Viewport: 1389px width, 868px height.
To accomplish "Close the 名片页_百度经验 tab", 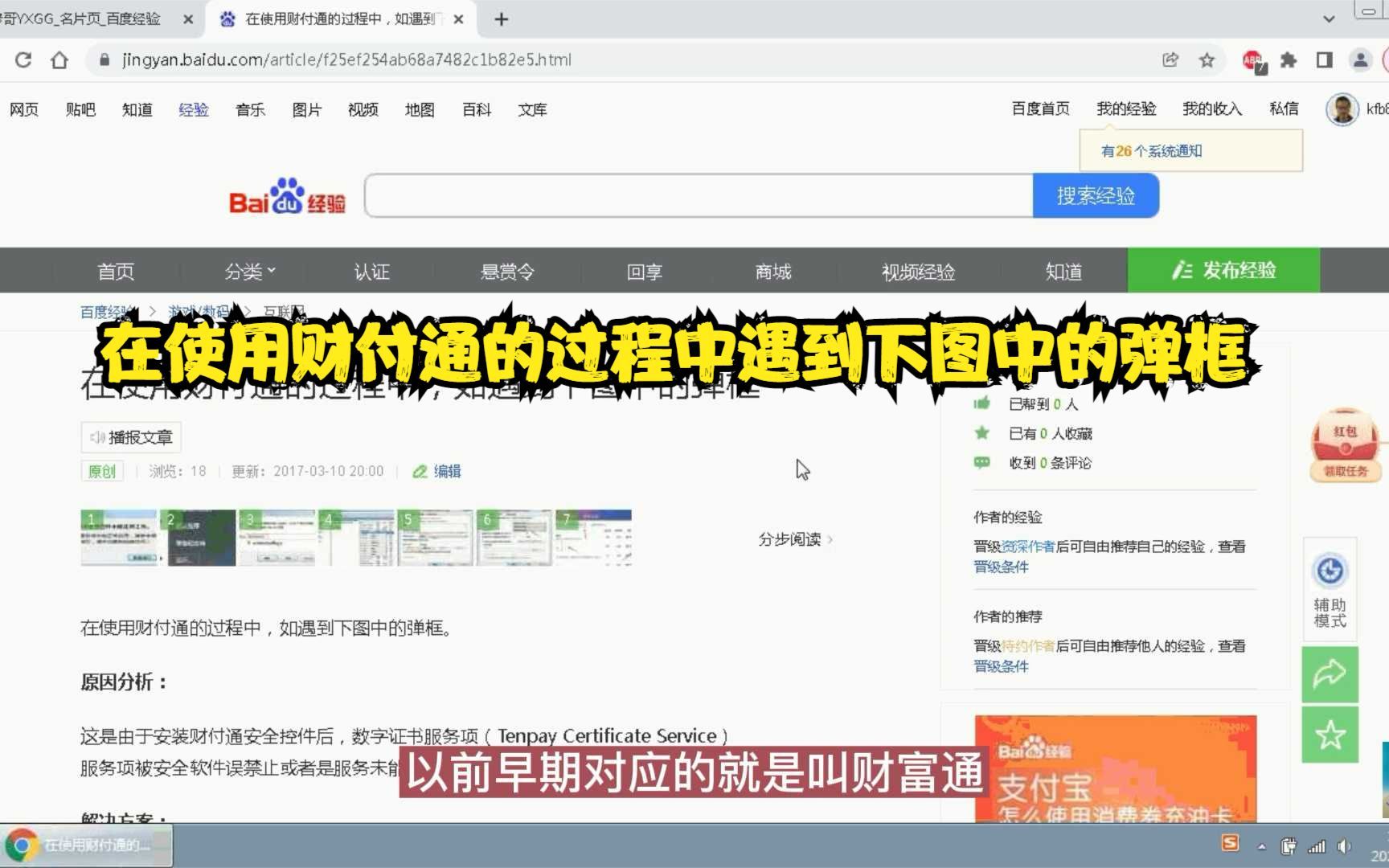I will click(188, 19).
